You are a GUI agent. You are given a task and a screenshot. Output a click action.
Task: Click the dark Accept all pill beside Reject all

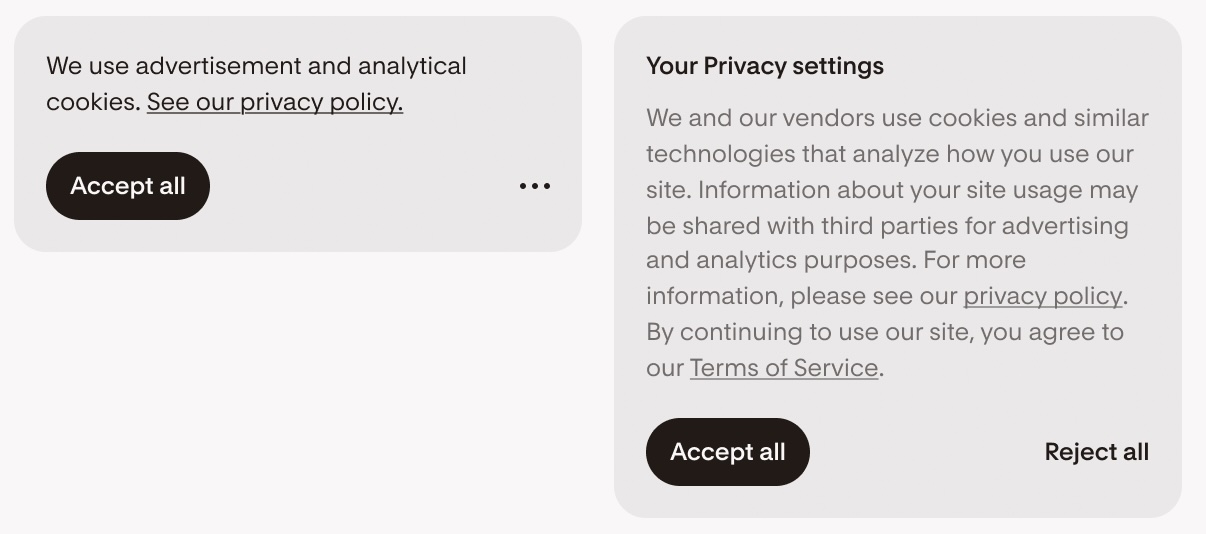728,452
